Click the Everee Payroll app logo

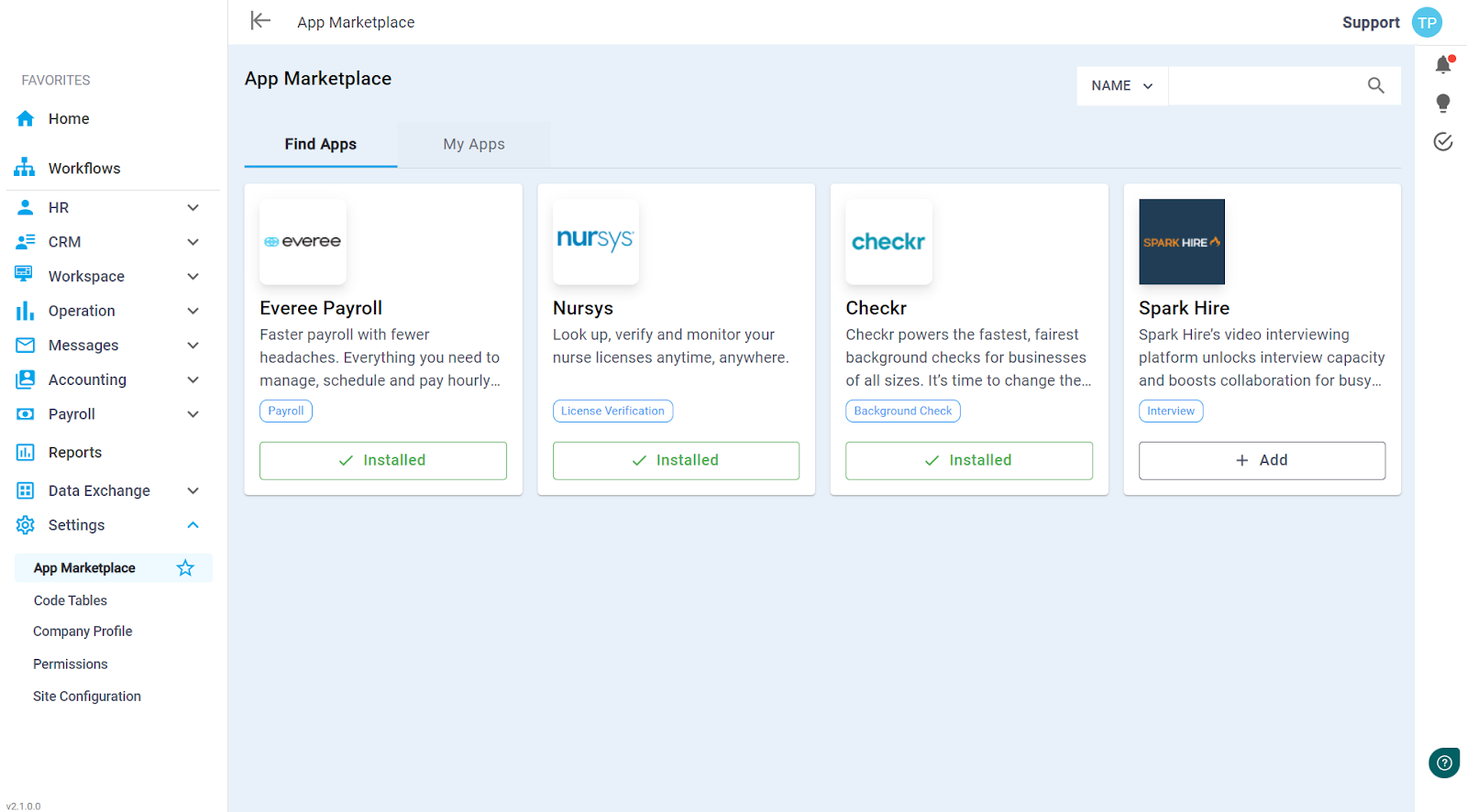pos(303,242)
